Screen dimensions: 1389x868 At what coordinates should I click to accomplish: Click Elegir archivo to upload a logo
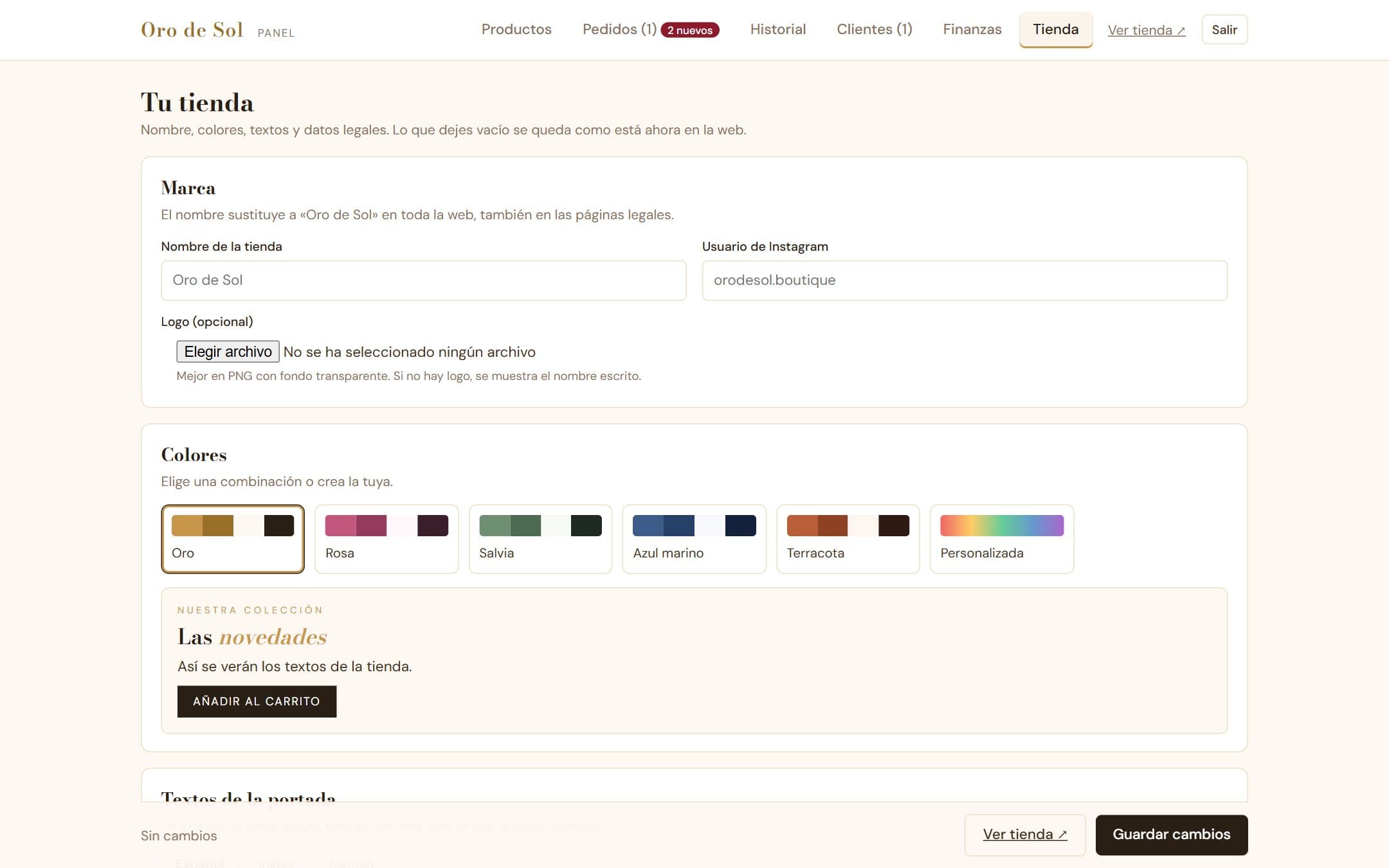point(228,352)
